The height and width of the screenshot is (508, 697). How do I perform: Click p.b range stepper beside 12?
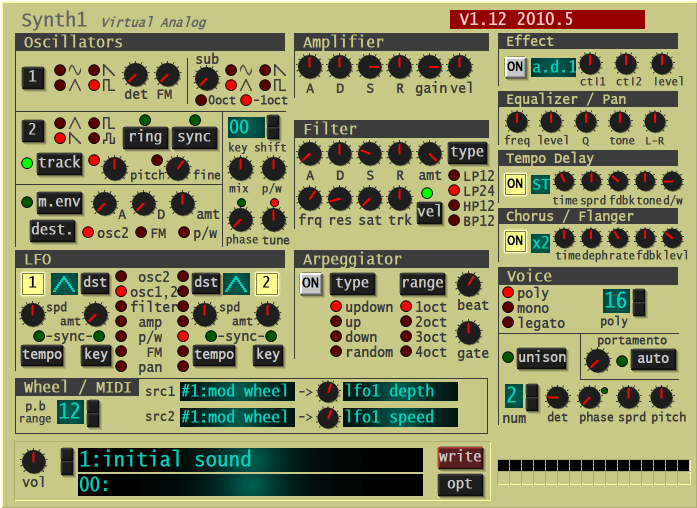(93, 413)
